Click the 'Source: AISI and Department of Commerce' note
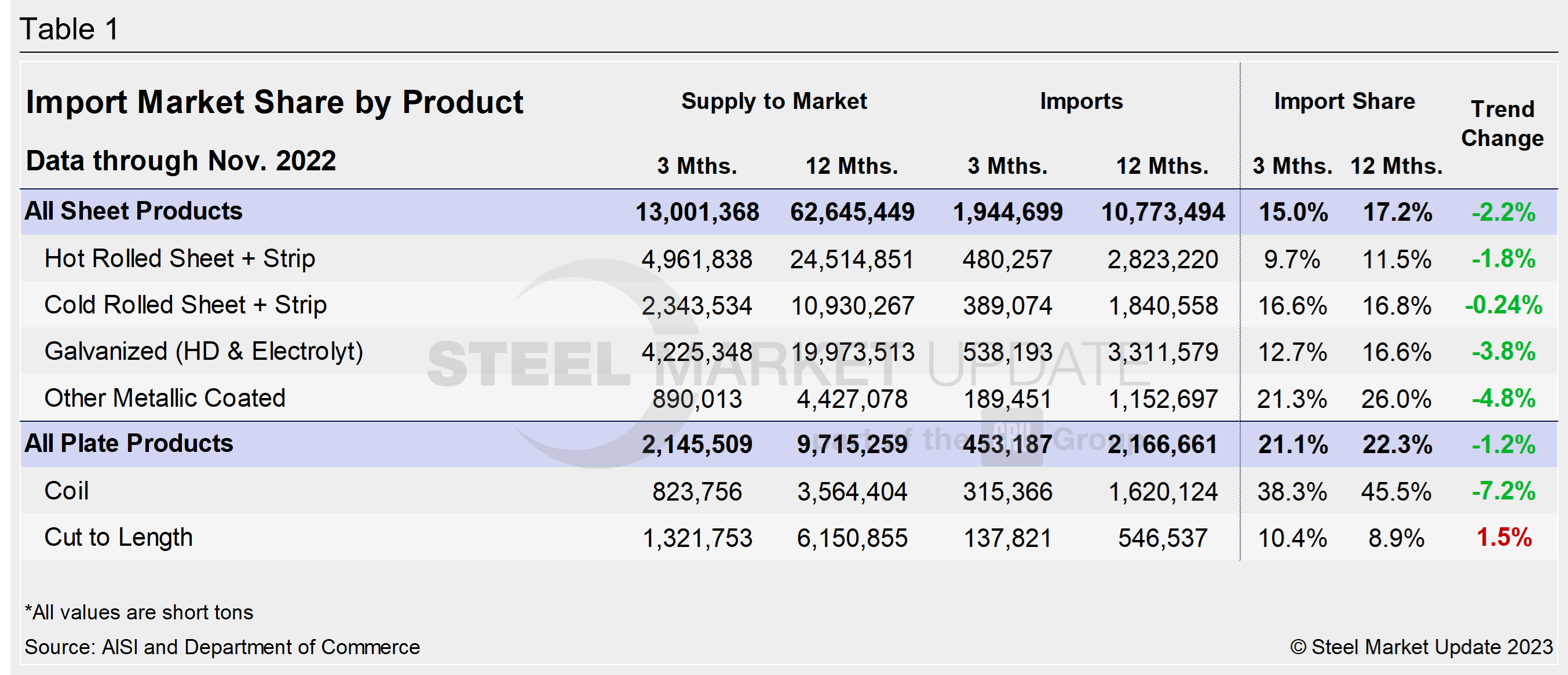Image resolution: width=1568 pixels, height=675 pixels. (222, 647)
